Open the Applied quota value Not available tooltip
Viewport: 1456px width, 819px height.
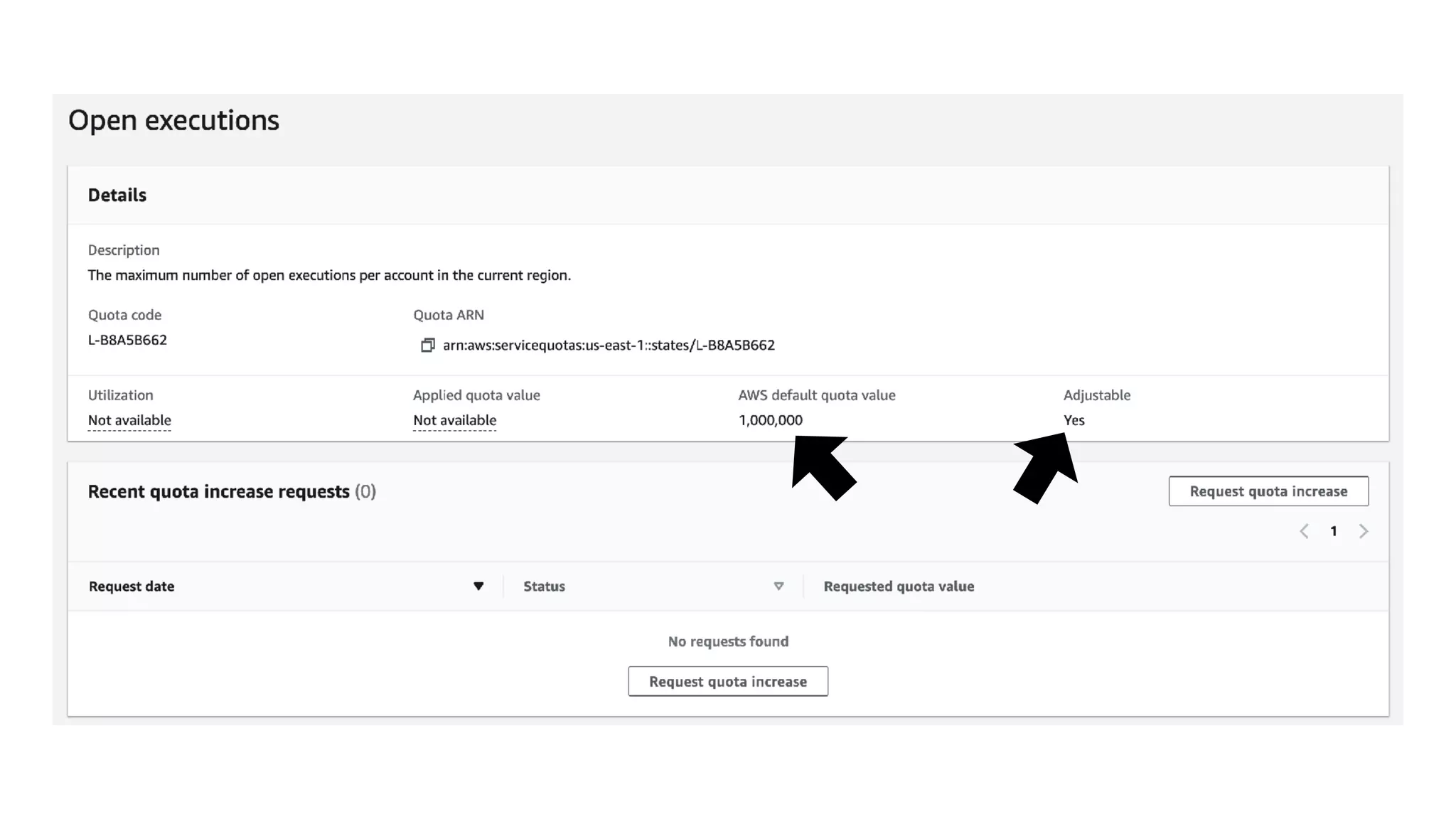pos(454,420)
